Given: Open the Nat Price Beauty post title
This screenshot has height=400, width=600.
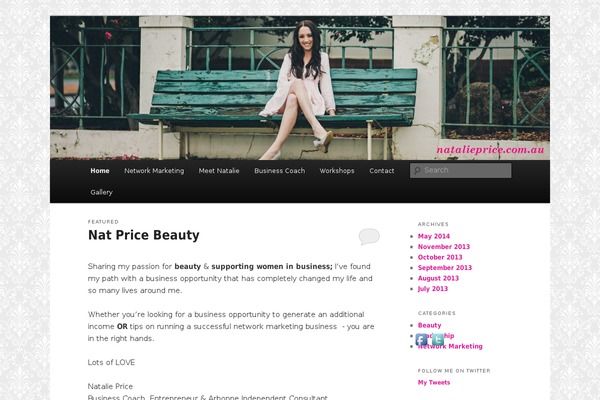Looking at the screenshot, I should coord(144,235).
